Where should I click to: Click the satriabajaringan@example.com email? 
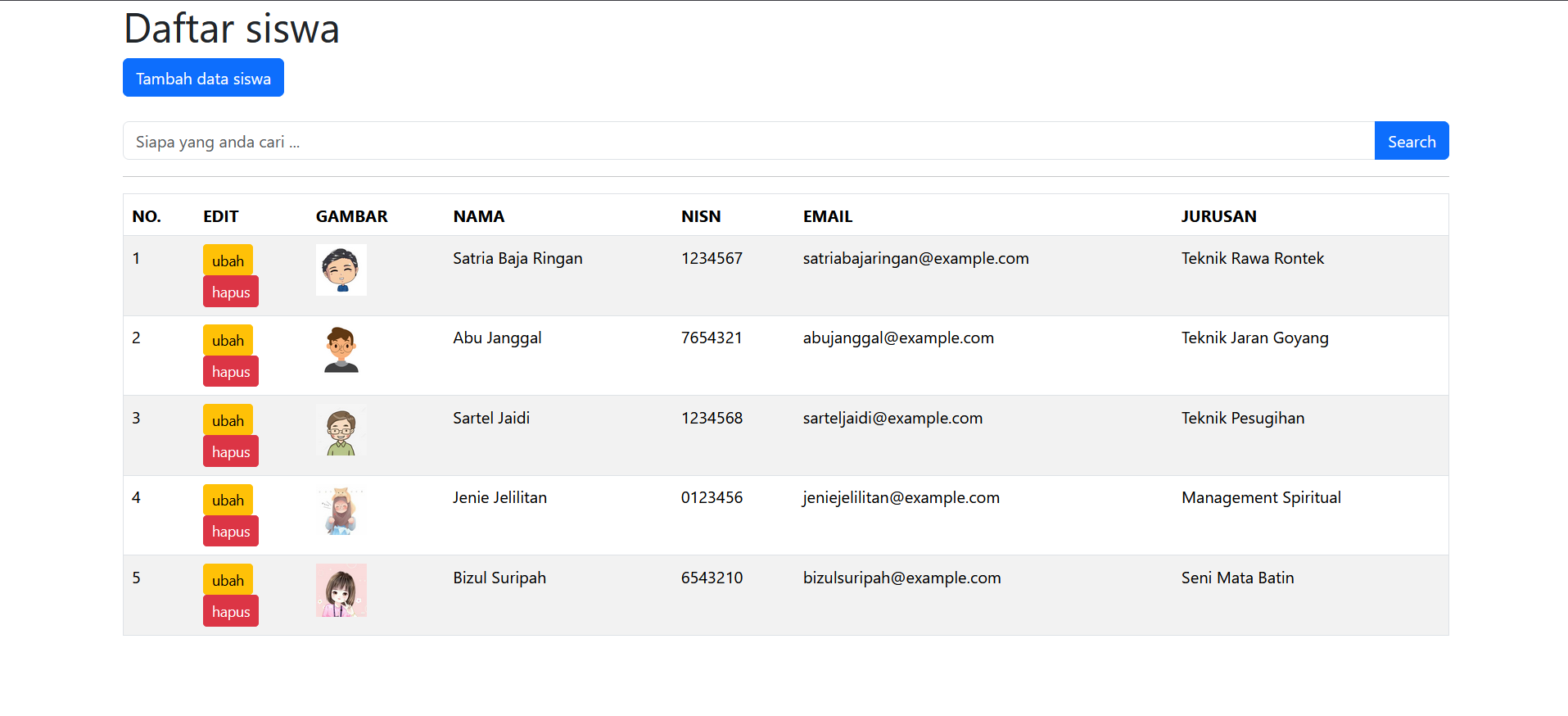point(915,258)
